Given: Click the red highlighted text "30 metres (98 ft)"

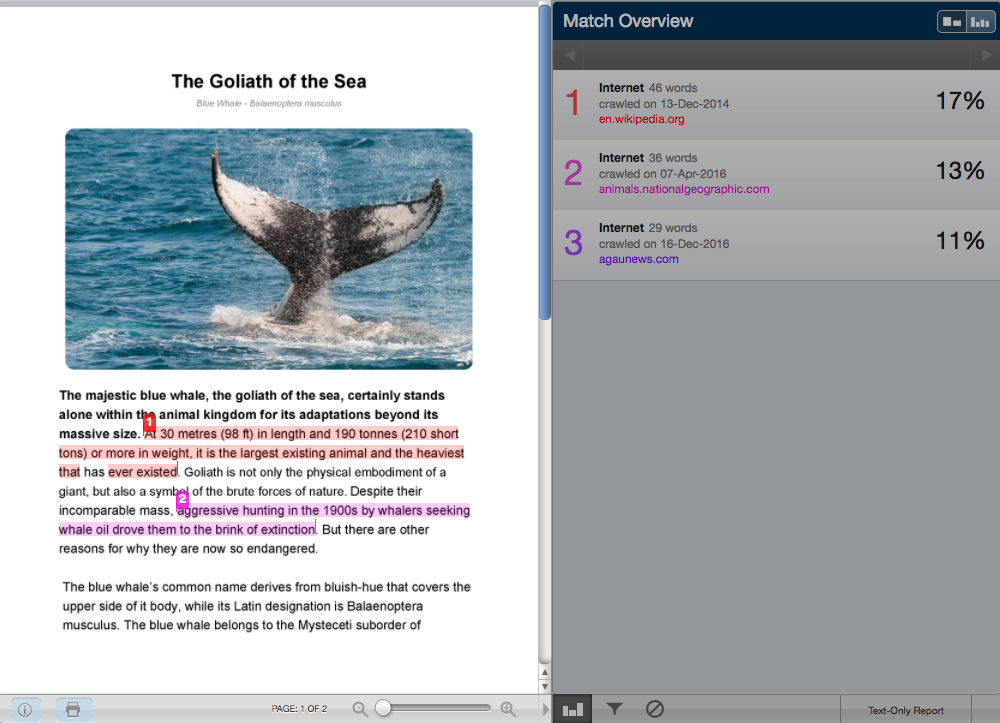Looking at the screenshot, I should click(206, 434).
